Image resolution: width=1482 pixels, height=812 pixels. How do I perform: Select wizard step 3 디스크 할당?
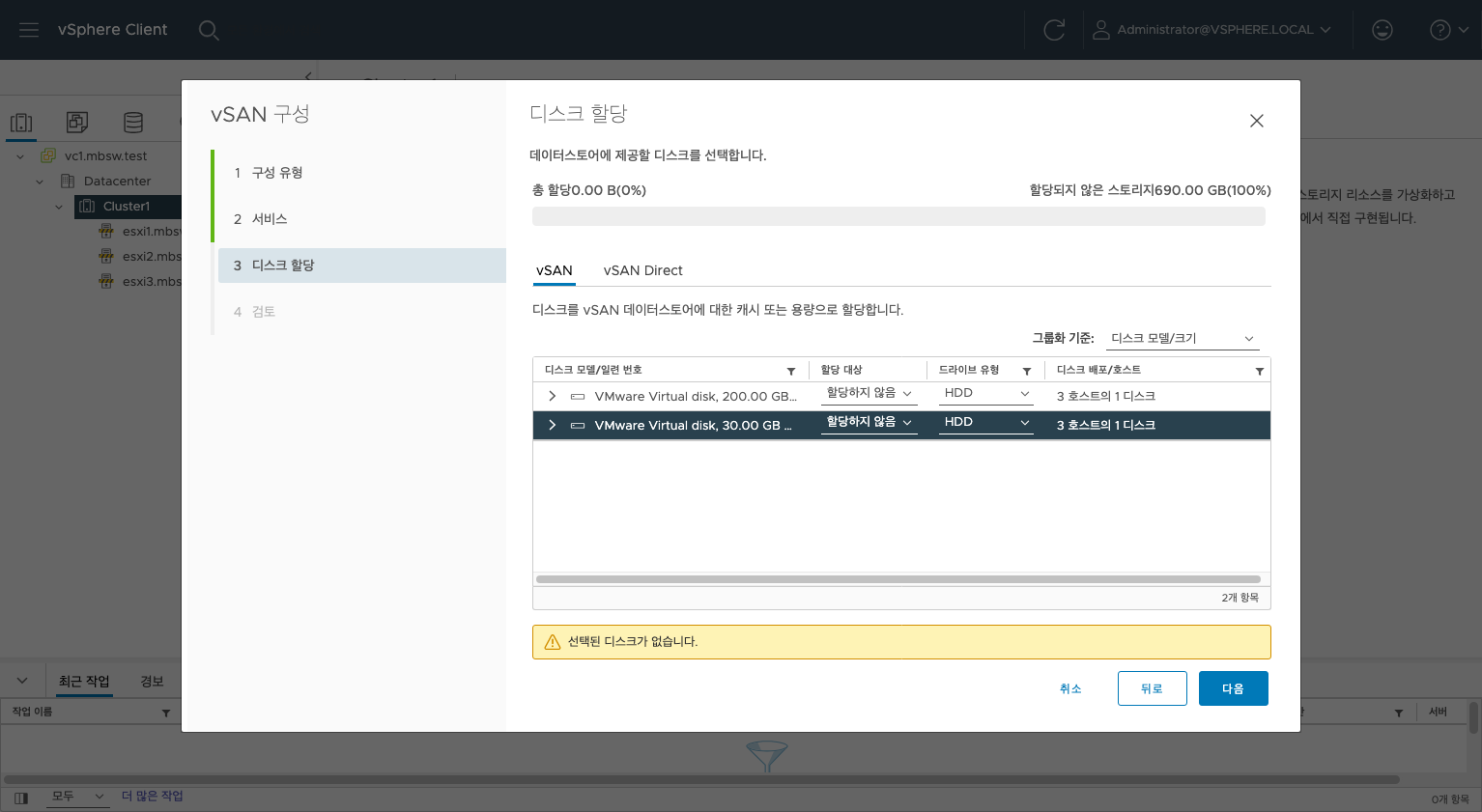362,266
